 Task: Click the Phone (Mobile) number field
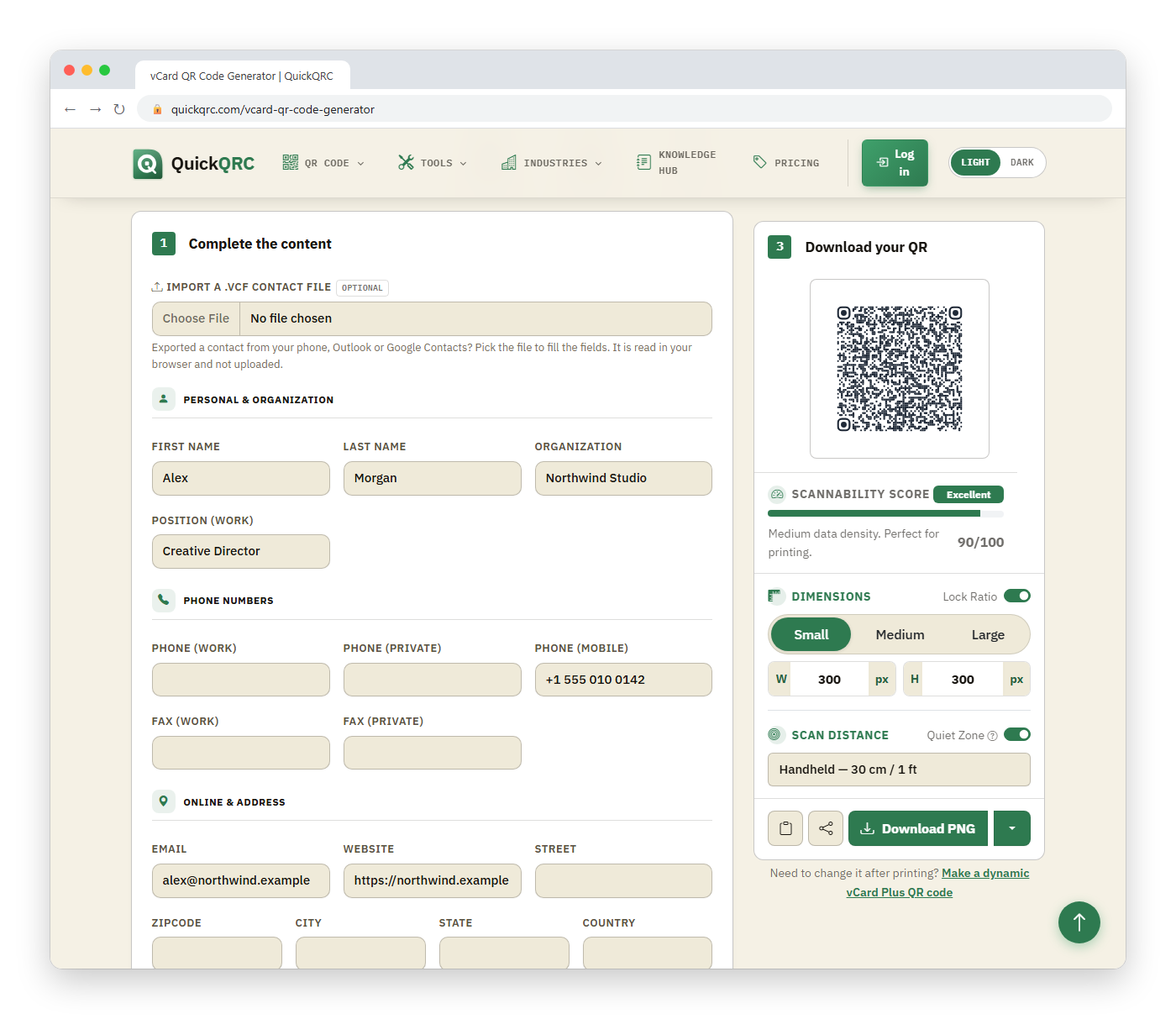point(623,680)
